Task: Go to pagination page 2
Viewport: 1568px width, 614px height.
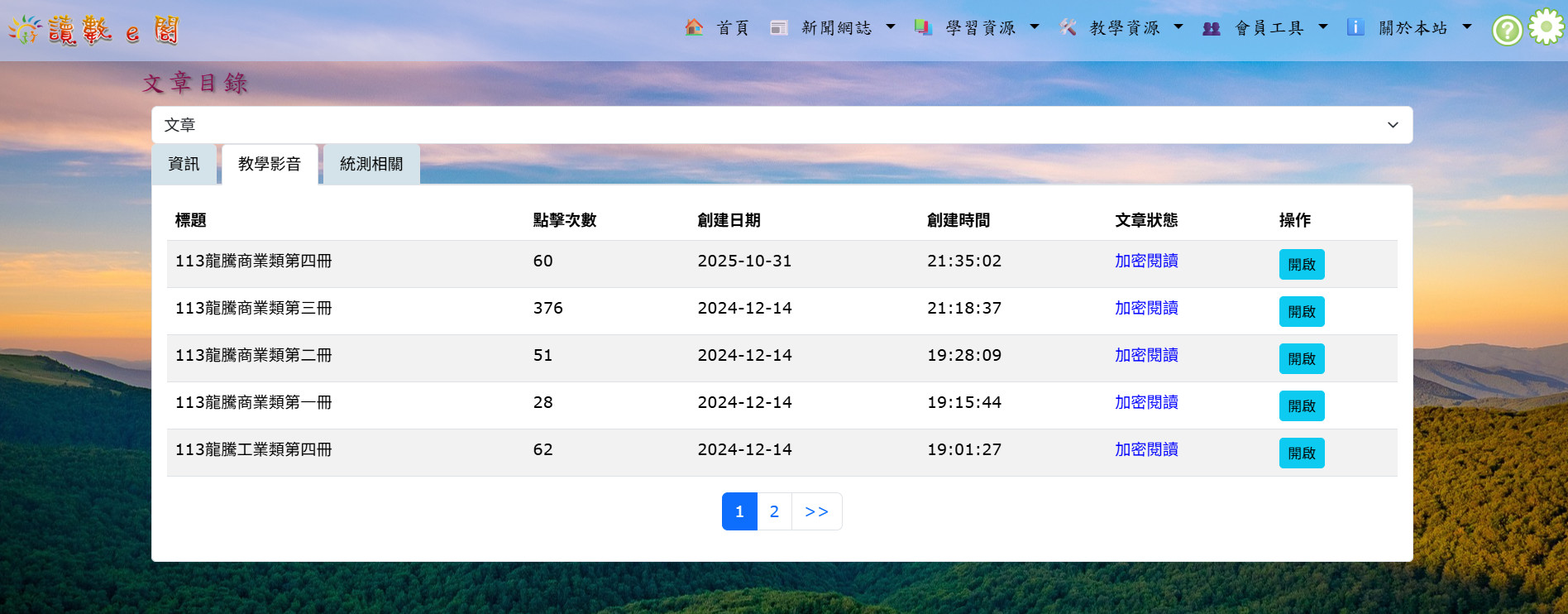Action: point(774,511)
